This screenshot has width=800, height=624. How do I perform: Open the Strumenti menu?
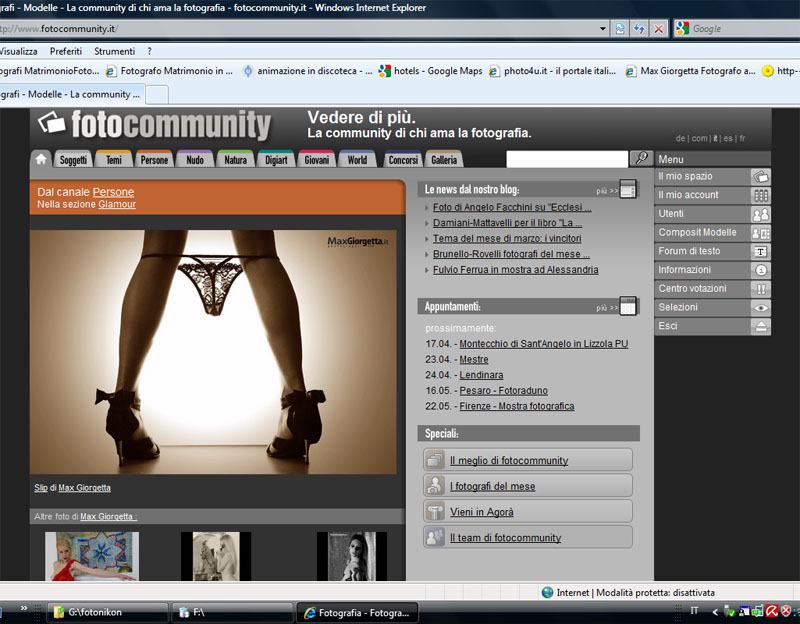point(115,51)
